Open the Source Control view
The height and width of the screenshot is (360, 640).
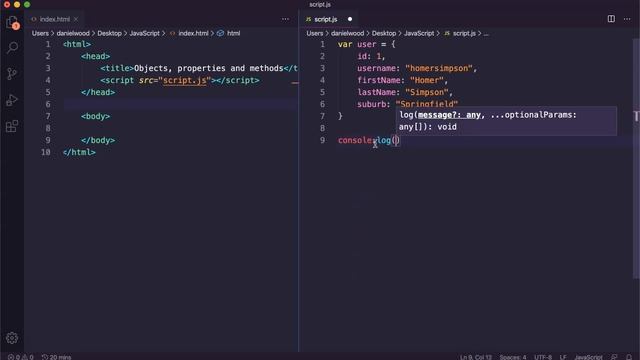(x=12, y=74)
